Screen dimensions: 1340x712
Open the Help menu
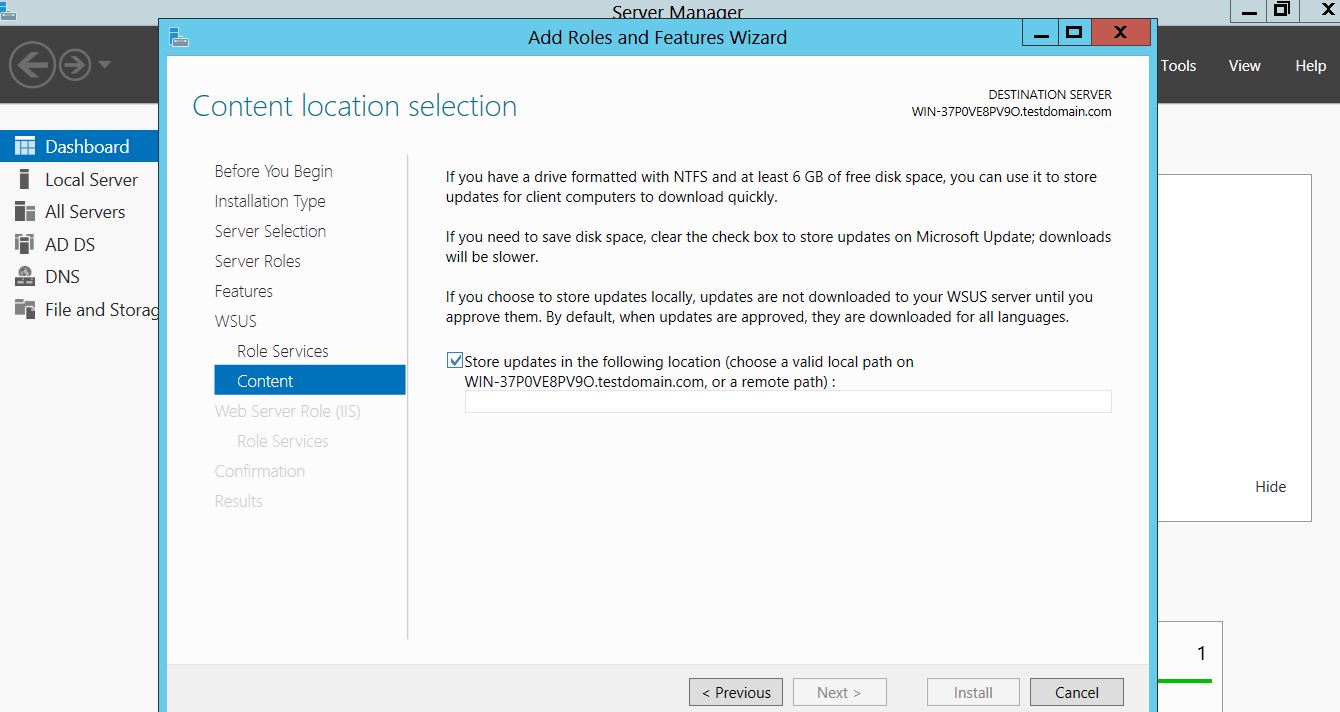[x=1310, y=66]
